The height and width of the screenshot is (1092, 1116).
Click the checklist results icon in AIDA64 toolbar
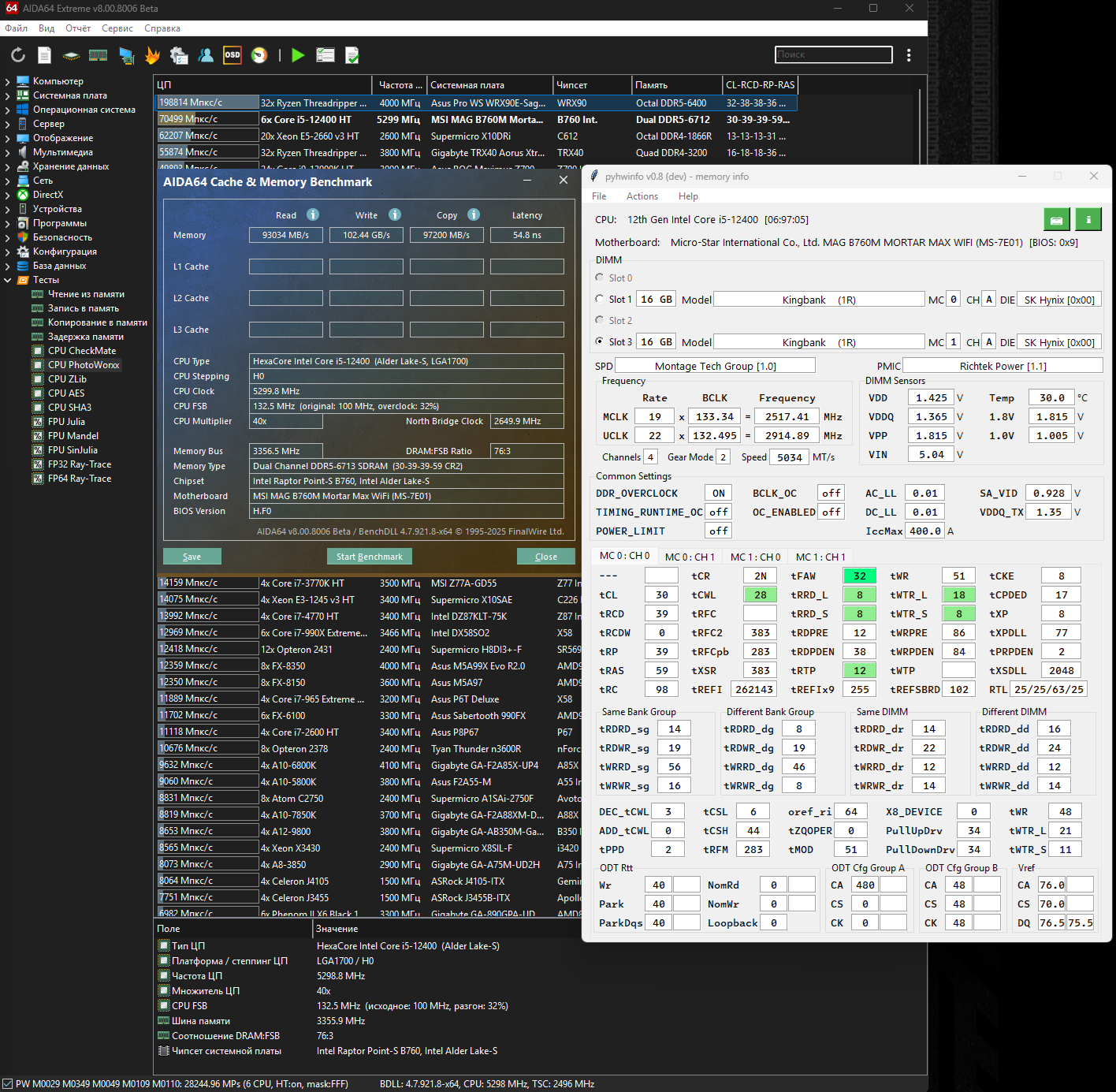(325, 55)
